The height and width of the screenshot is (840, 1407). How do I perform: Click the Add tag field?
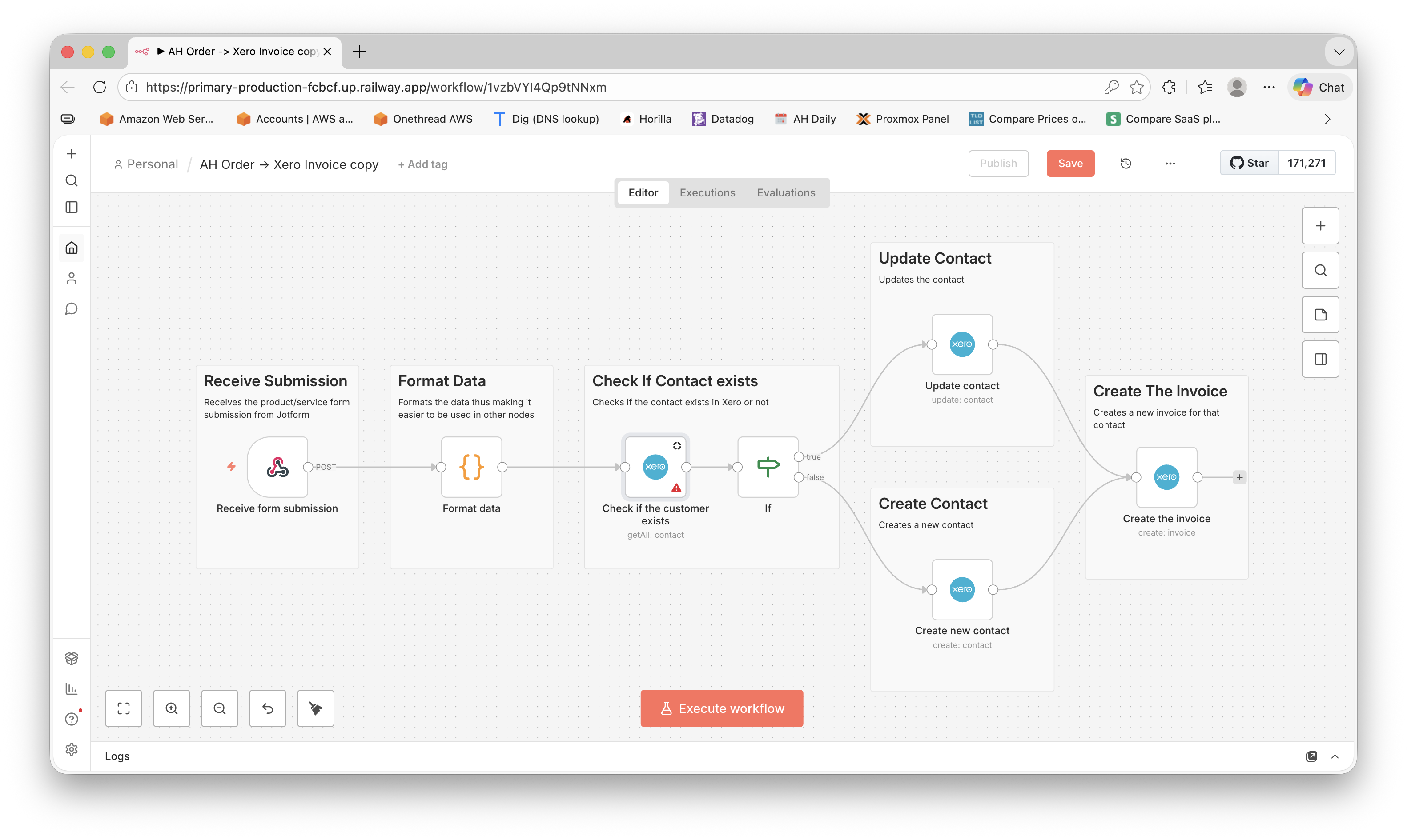(423, 164)
